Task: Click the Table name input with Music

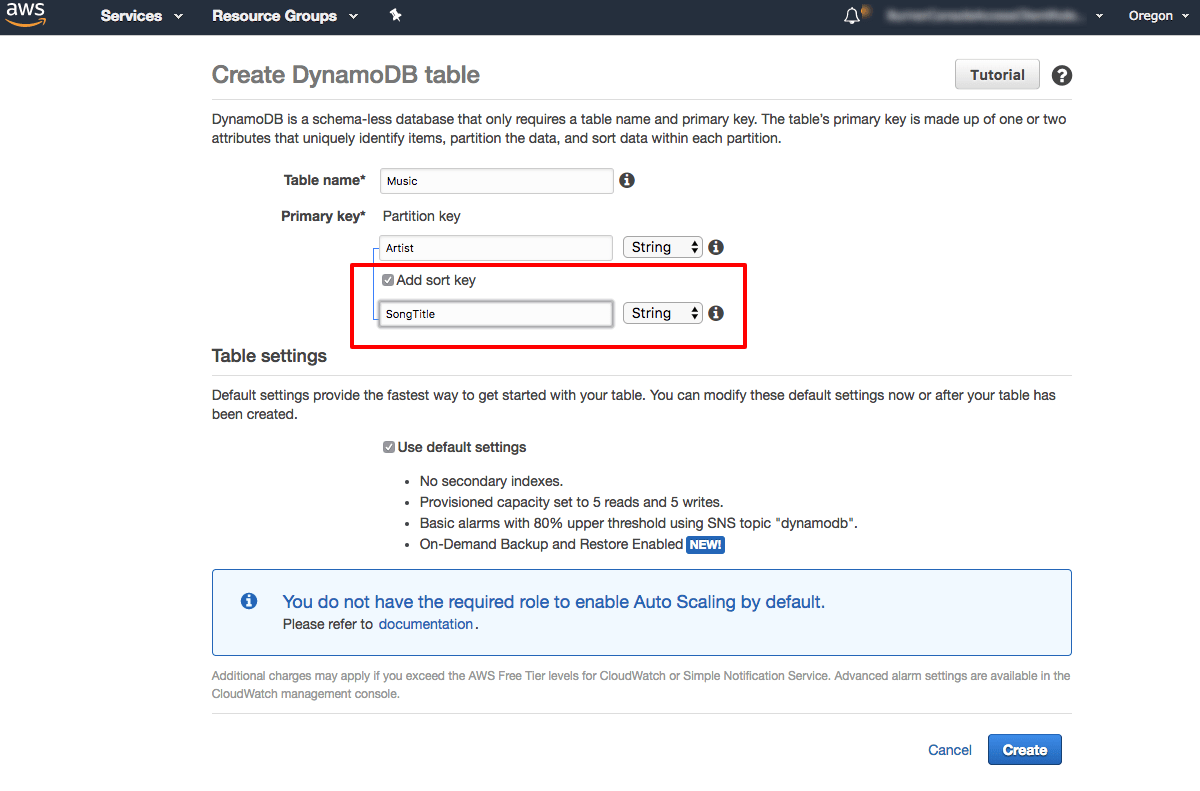Action: [497, 181]
